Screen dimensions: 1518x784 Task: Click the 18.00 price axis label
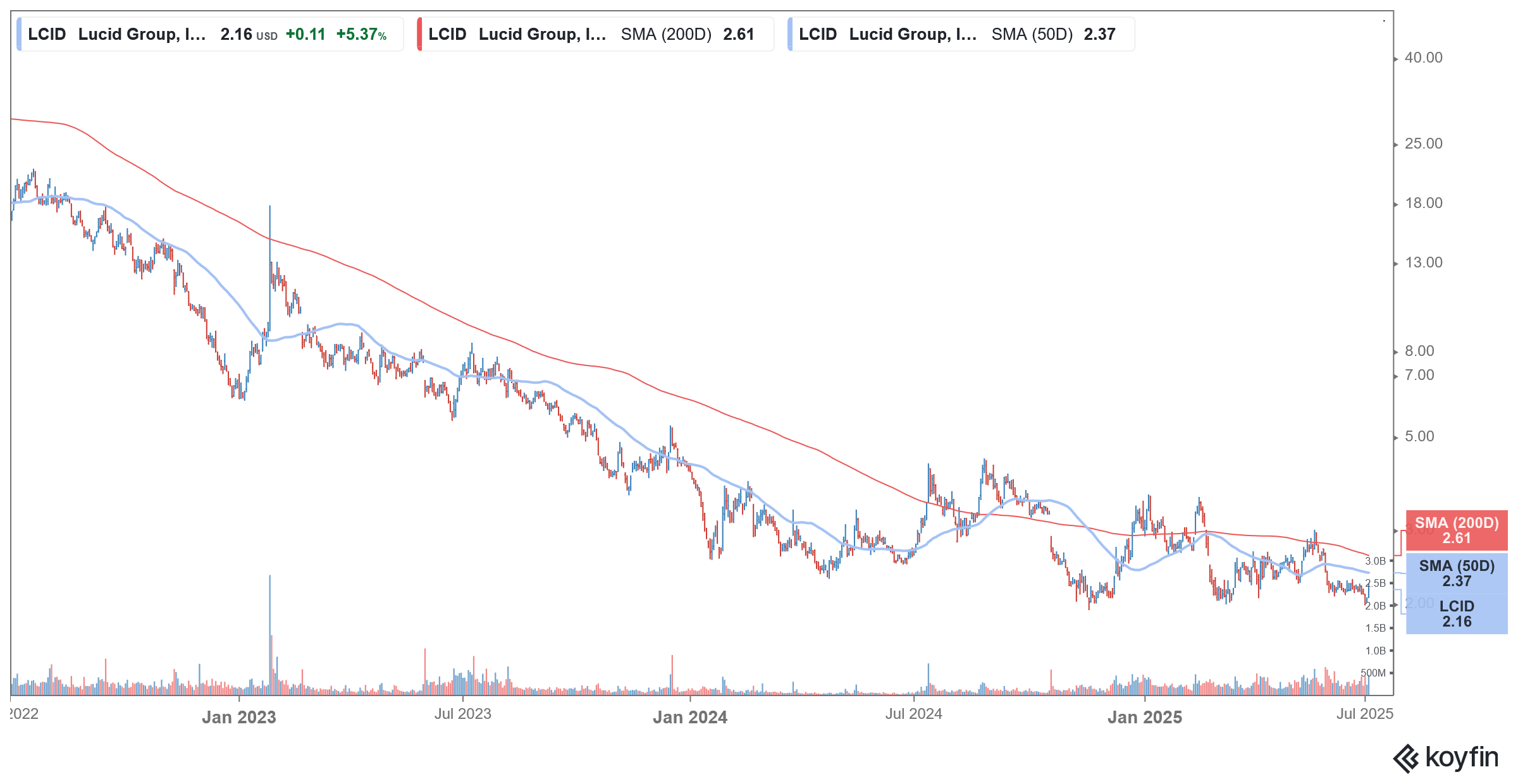pyautogui.click(x=1423, y=203)
